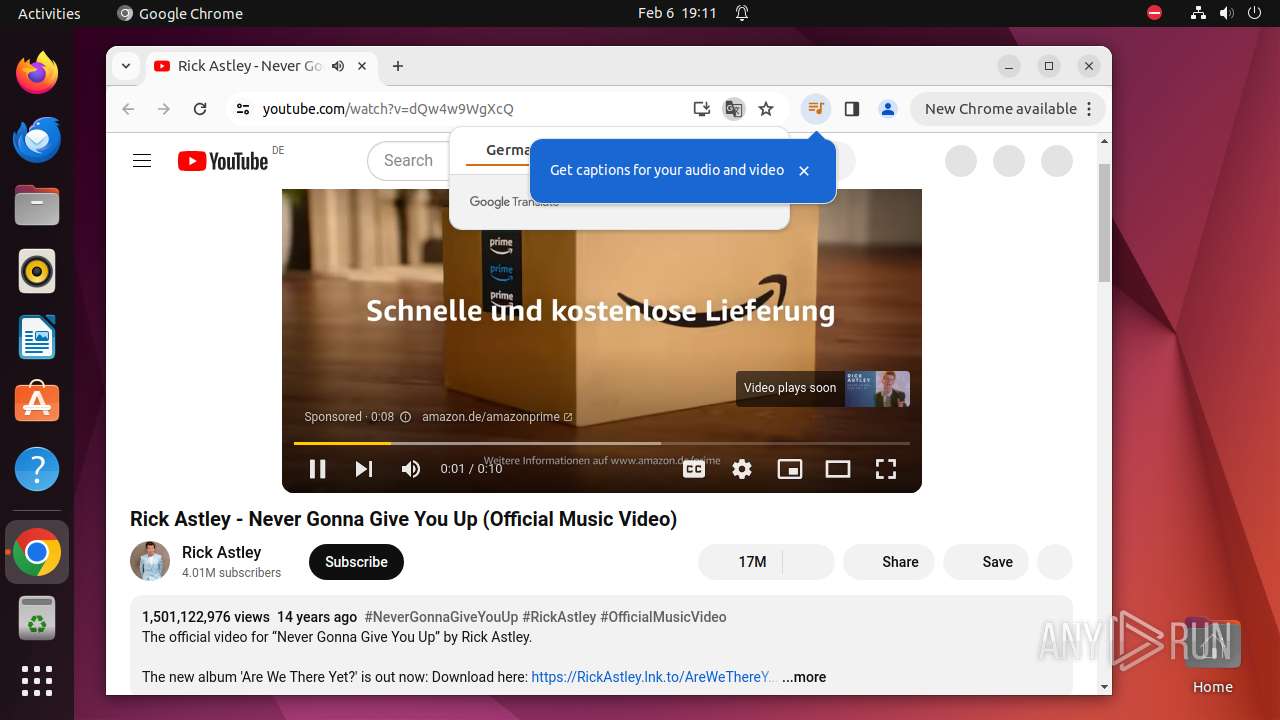Visit amazon.de/amazonprime sponsor link
The image size is (1280, 720).
(x=497, y=417)
